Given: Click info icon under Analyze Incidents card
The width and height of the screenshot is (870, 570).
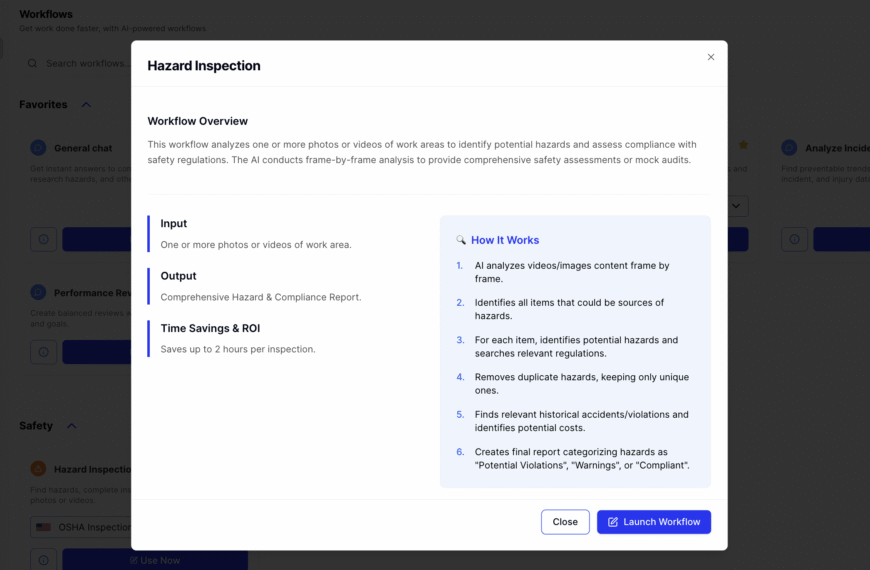Looking at the screenshot, I should click(795, 239).
